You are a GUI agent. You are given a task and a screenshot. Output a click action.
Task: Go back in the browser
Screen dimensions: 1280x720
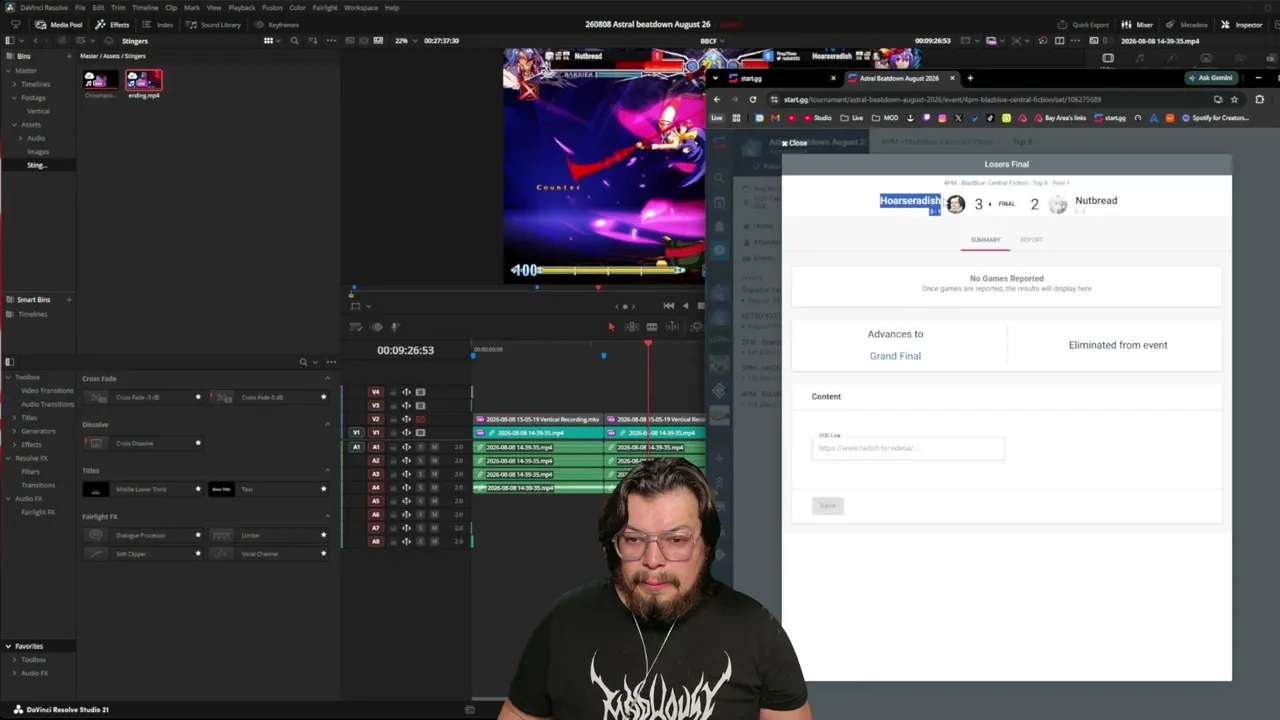pyautogui.click(x=716, y=99)
